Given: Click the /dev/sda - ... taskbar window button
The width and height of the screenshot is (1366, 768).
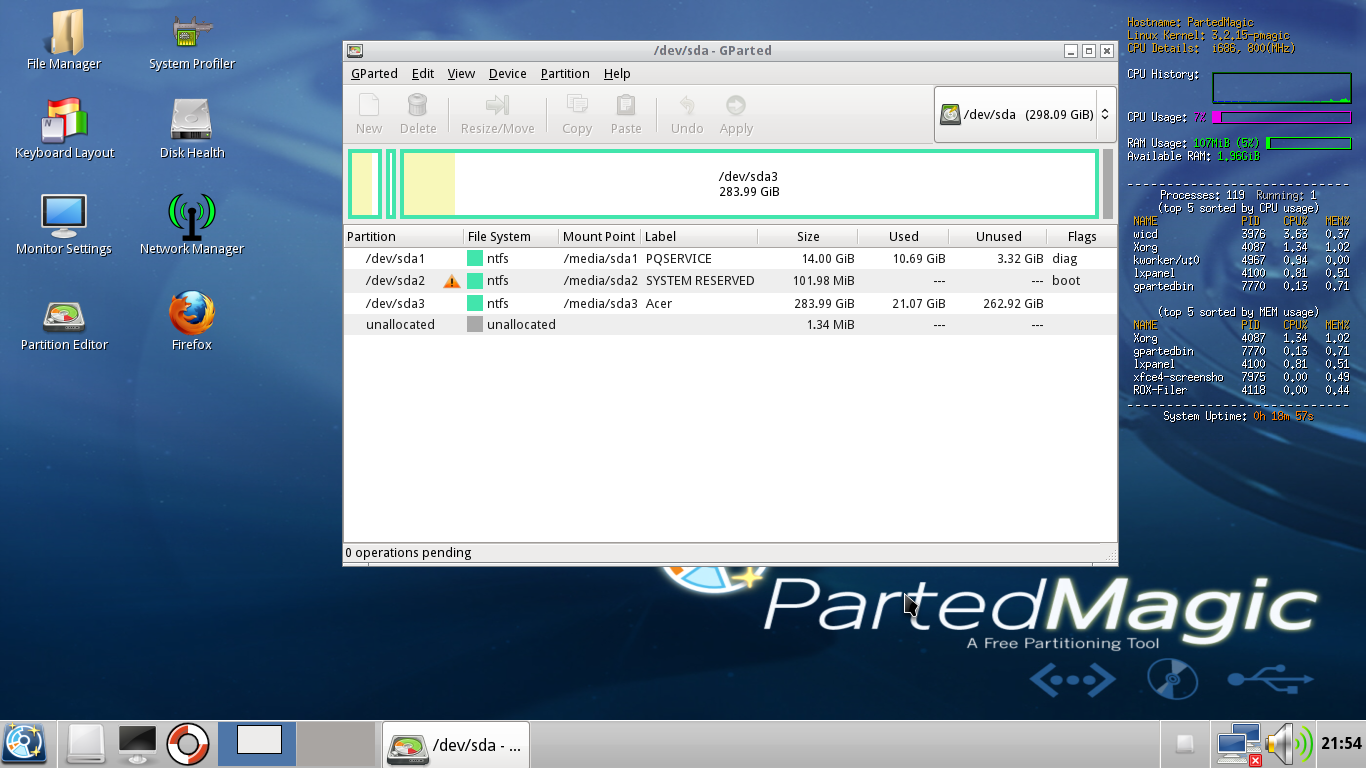Looking at the screenshot, I should coord(456,744).
